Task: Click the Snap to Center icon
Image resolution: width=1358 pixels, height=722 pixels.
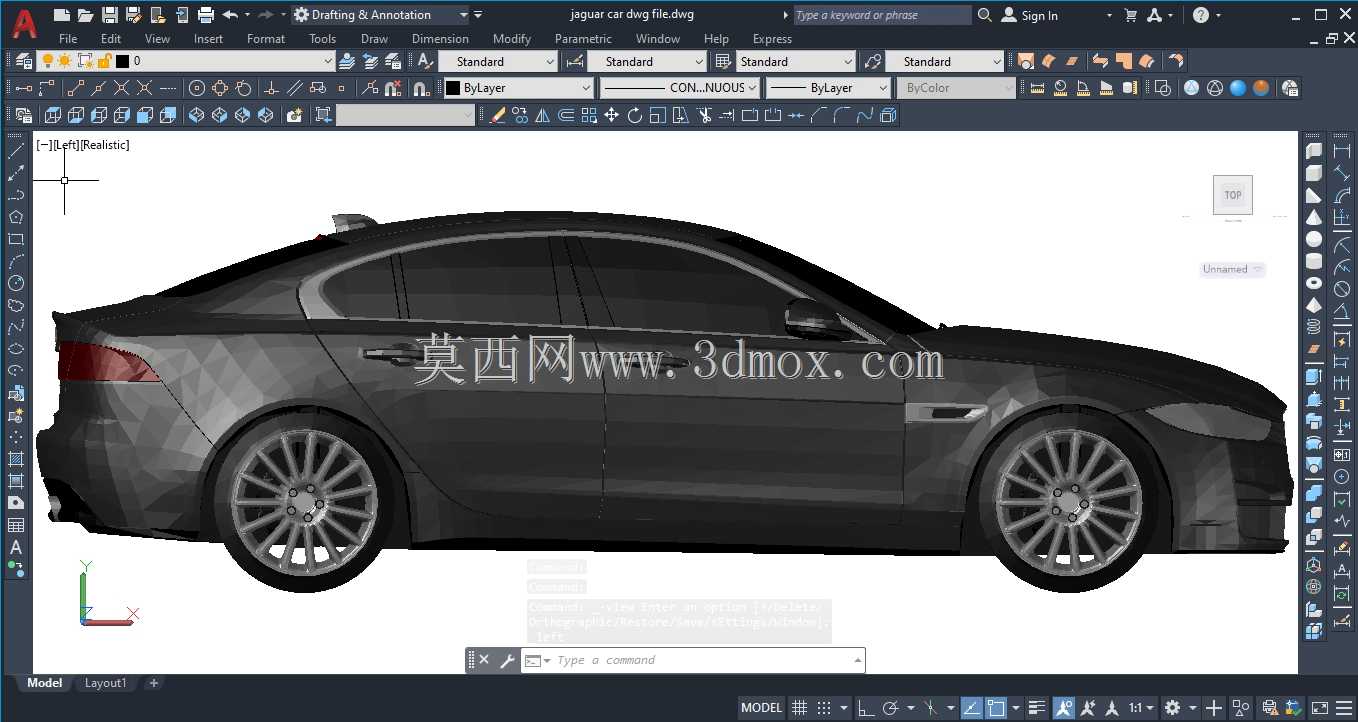Action: [x=197, y=88]
